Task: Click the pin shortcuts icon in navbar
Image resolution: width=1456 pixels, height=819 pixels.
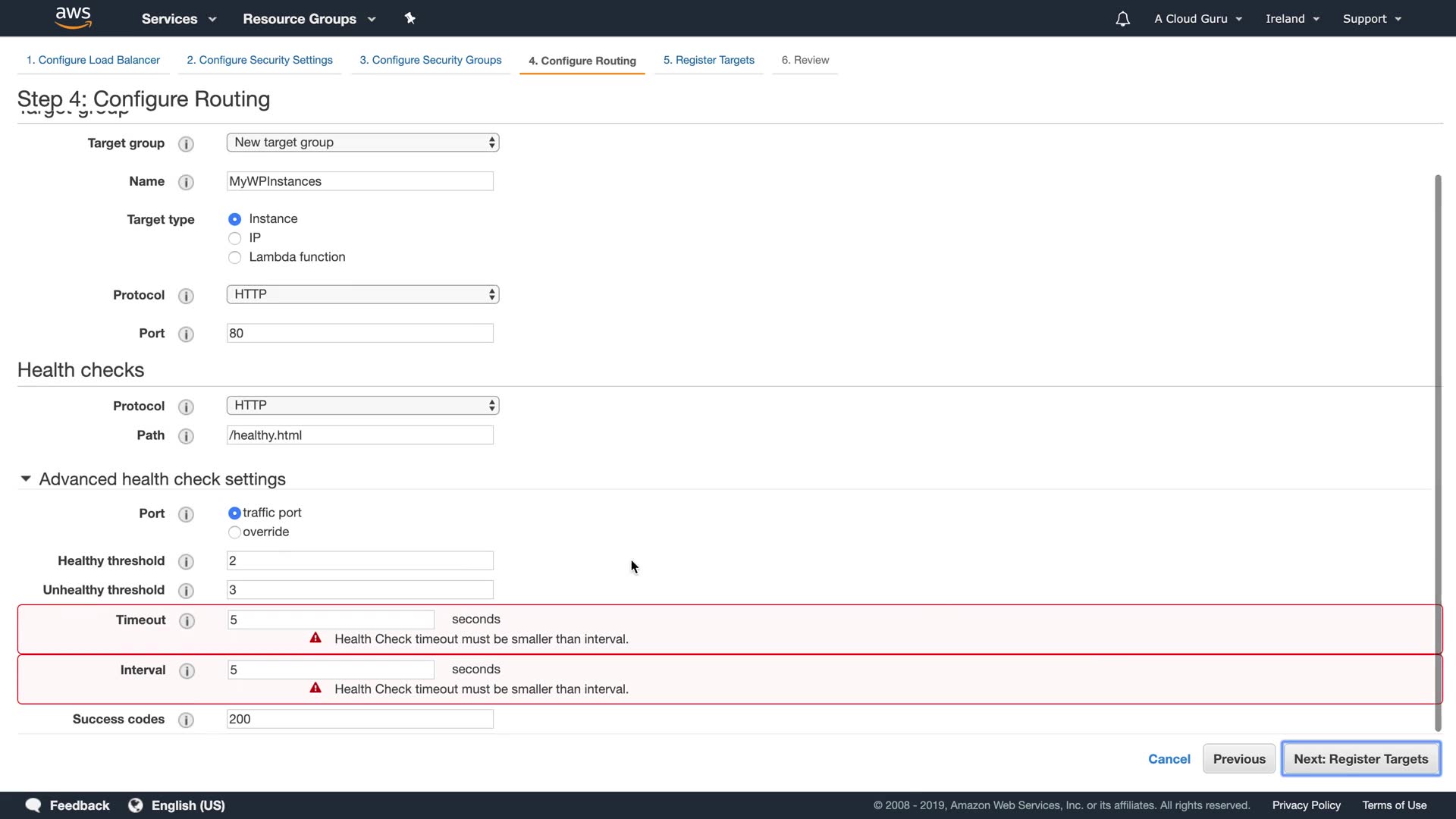Action: click(409, 18)
